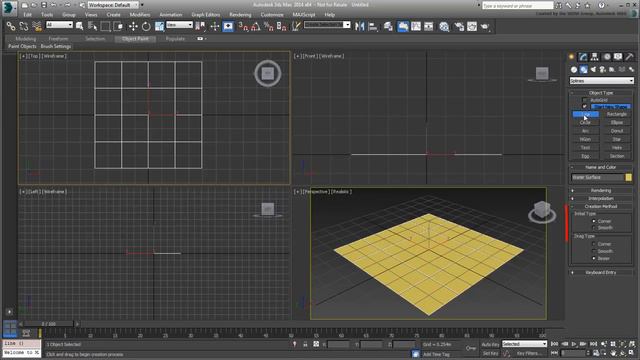Expand the Rendering rollout

click(x=601, y=191)
